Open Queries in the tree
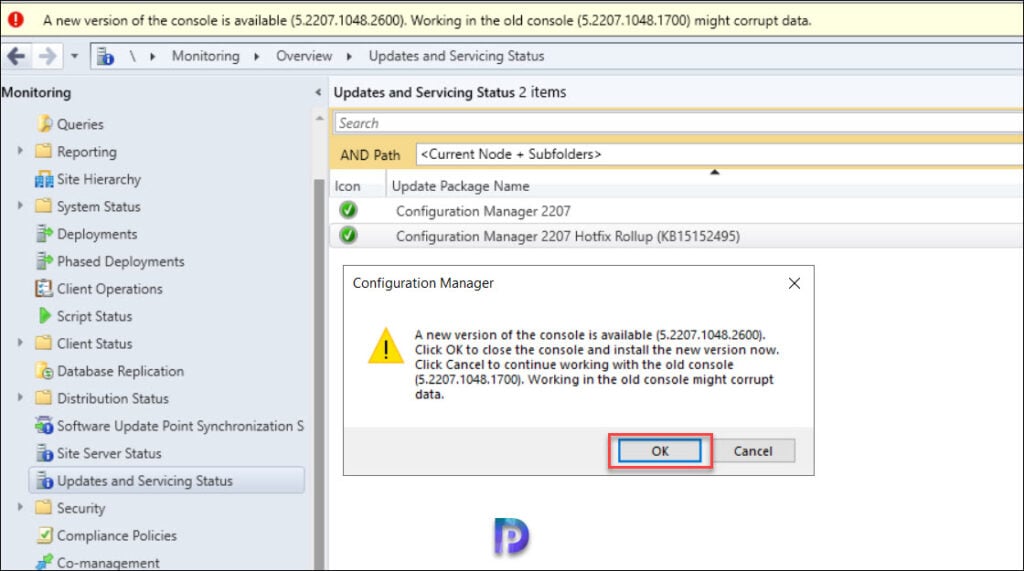This screenshot has height=571, width=1024. [x=80, y=124]
